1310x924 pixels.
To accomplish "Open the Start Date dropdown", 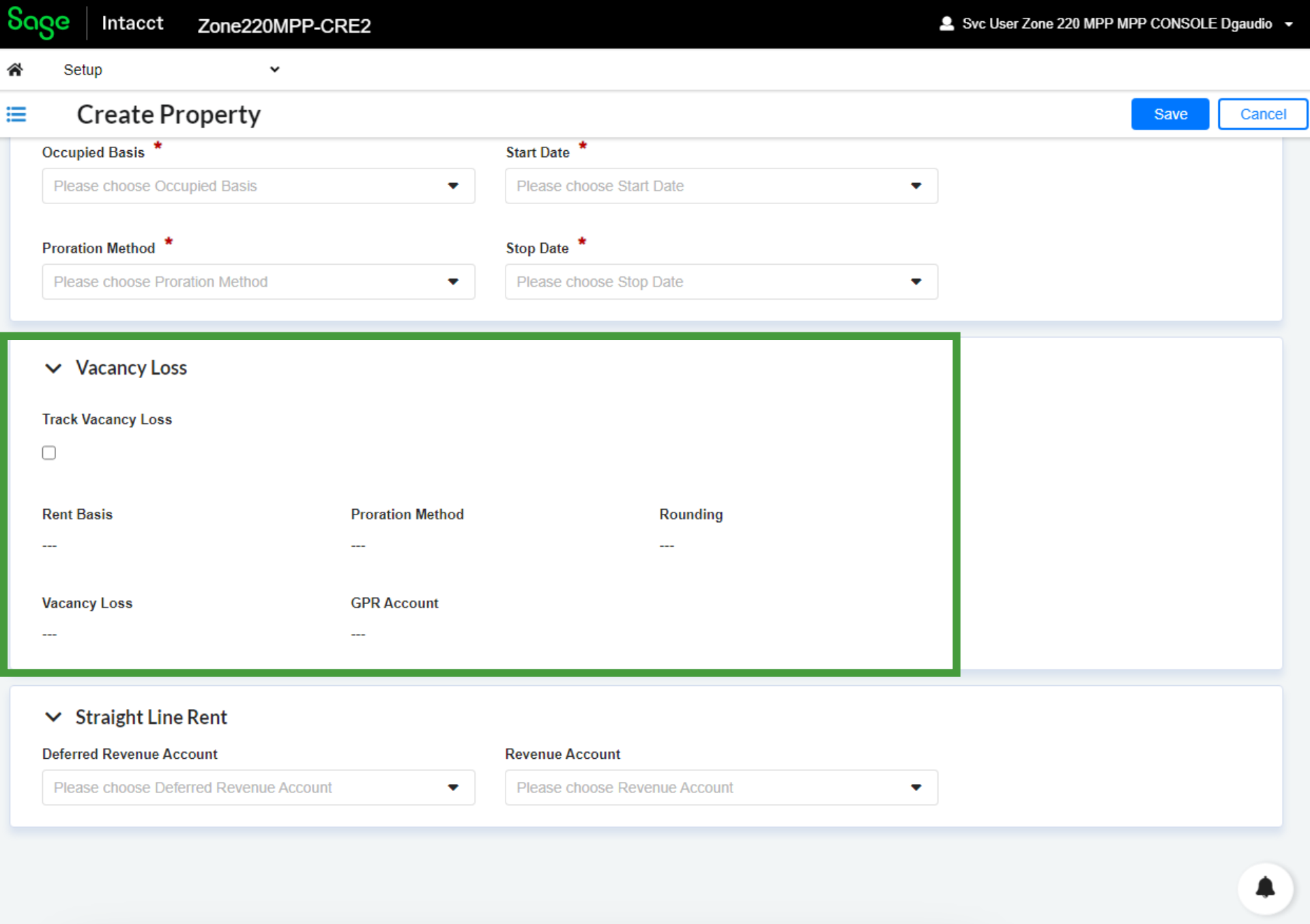I will pyautogui.click(x=721, y=186).
